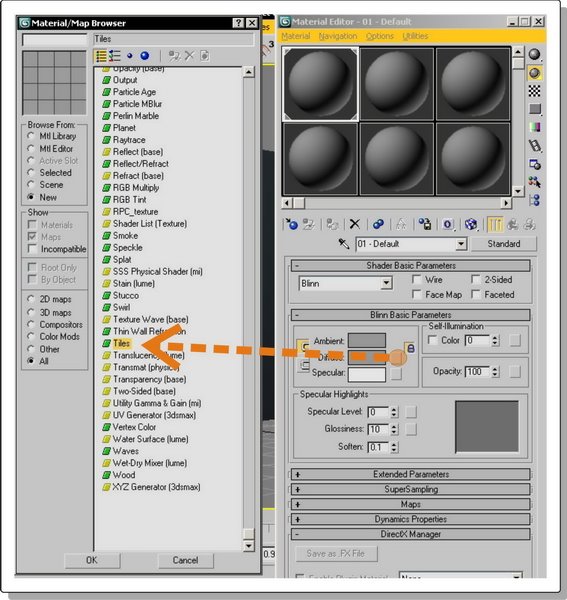Click Map Browser list scroll down arrow
The image size is (567, 600).
pos(249,546)
